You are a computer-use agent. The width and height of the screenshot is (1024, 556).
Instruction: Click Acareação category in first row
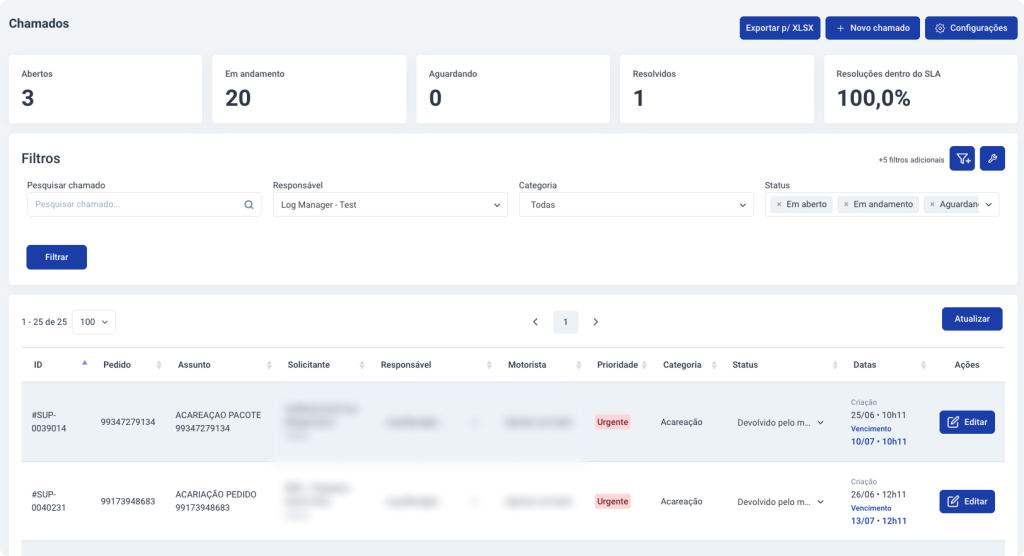click(x=681, y=422)
